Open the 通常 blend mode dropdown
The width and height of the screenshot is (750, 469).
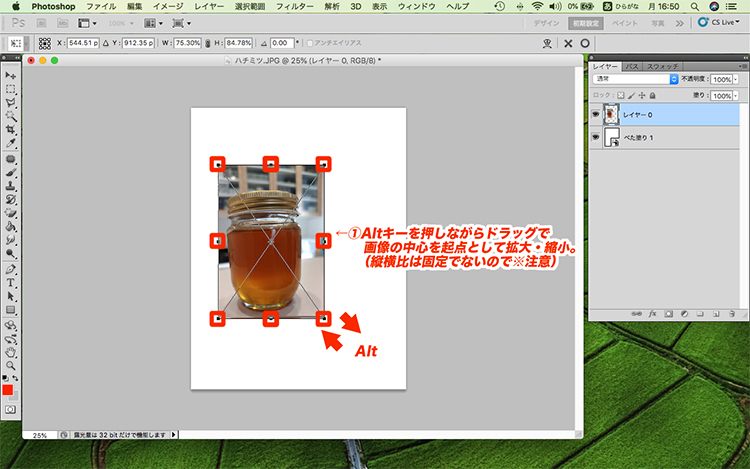(x=635, y=79)
